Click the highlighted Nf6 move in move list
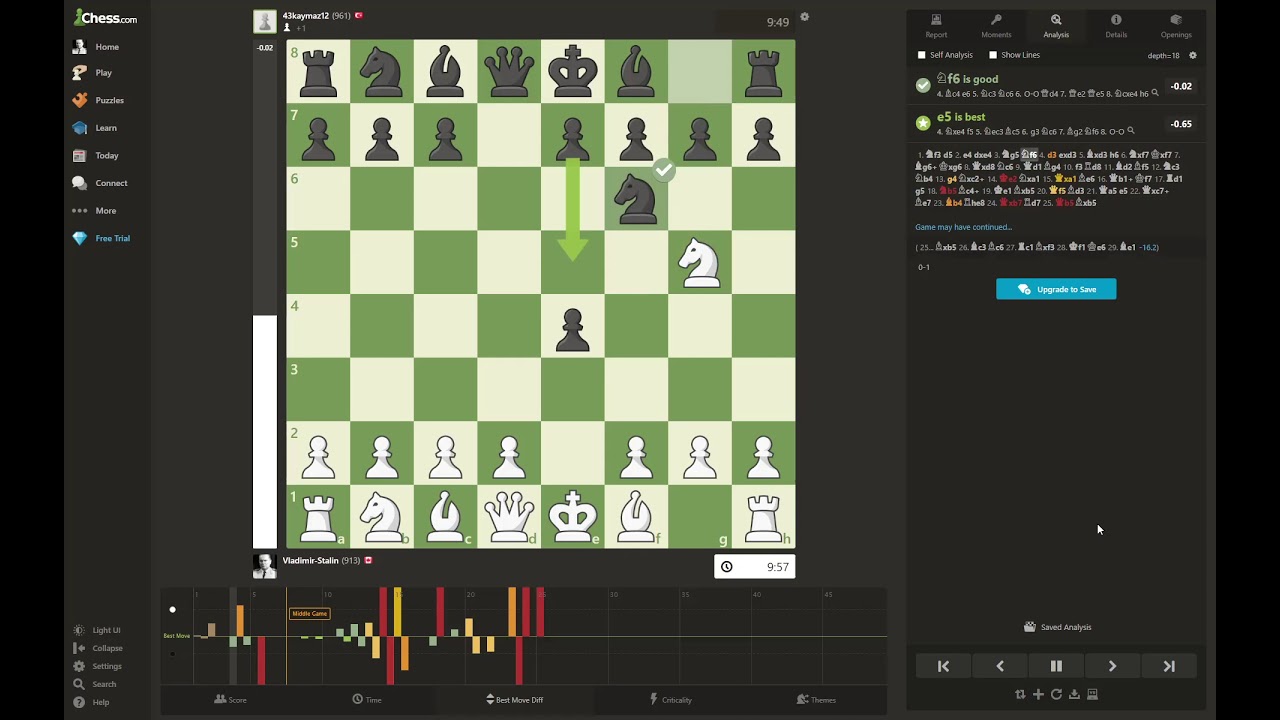 coord(1029,155)
